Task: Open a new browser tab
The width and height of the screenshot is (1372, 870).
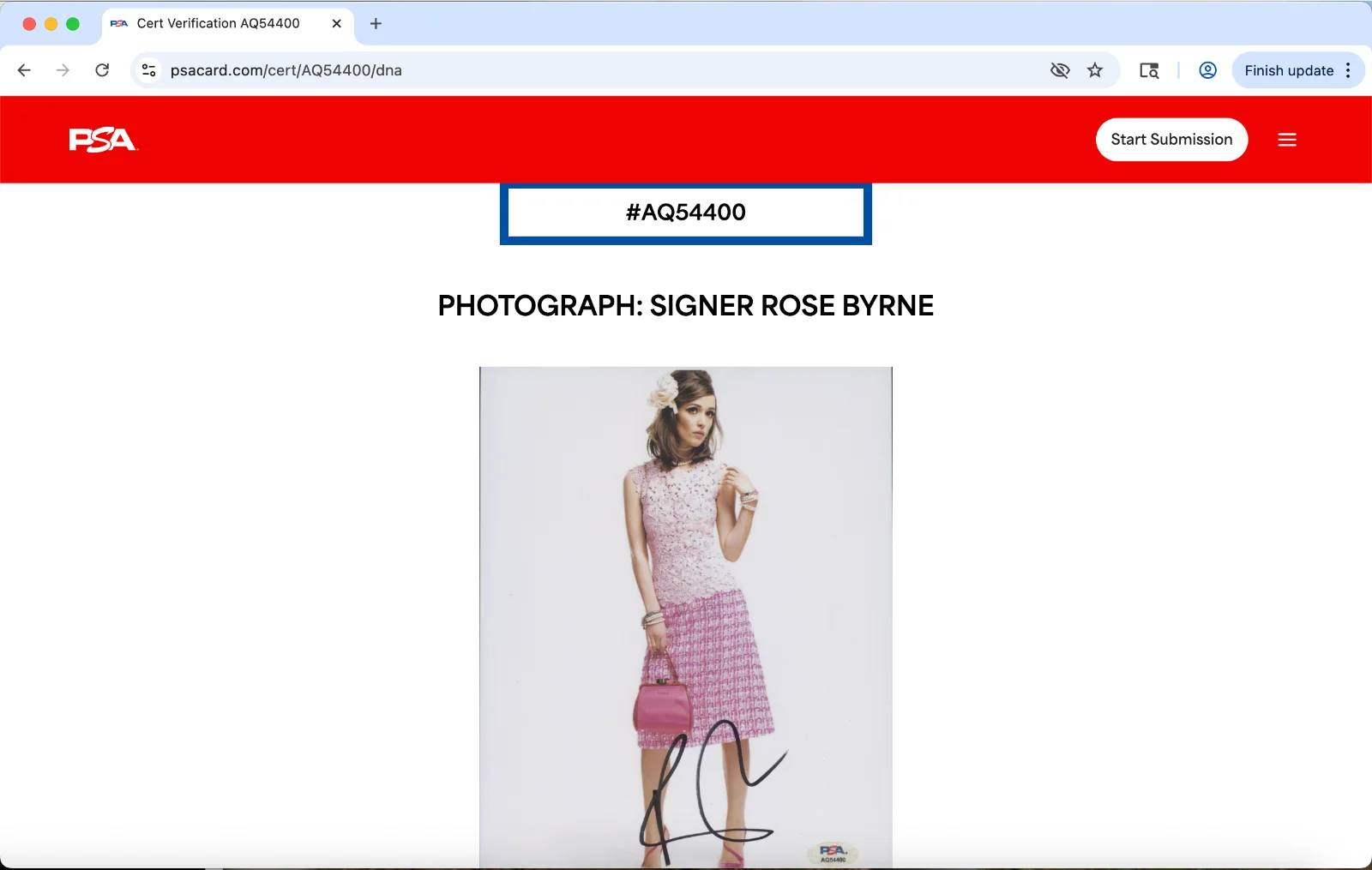Action: coord(376,23)
